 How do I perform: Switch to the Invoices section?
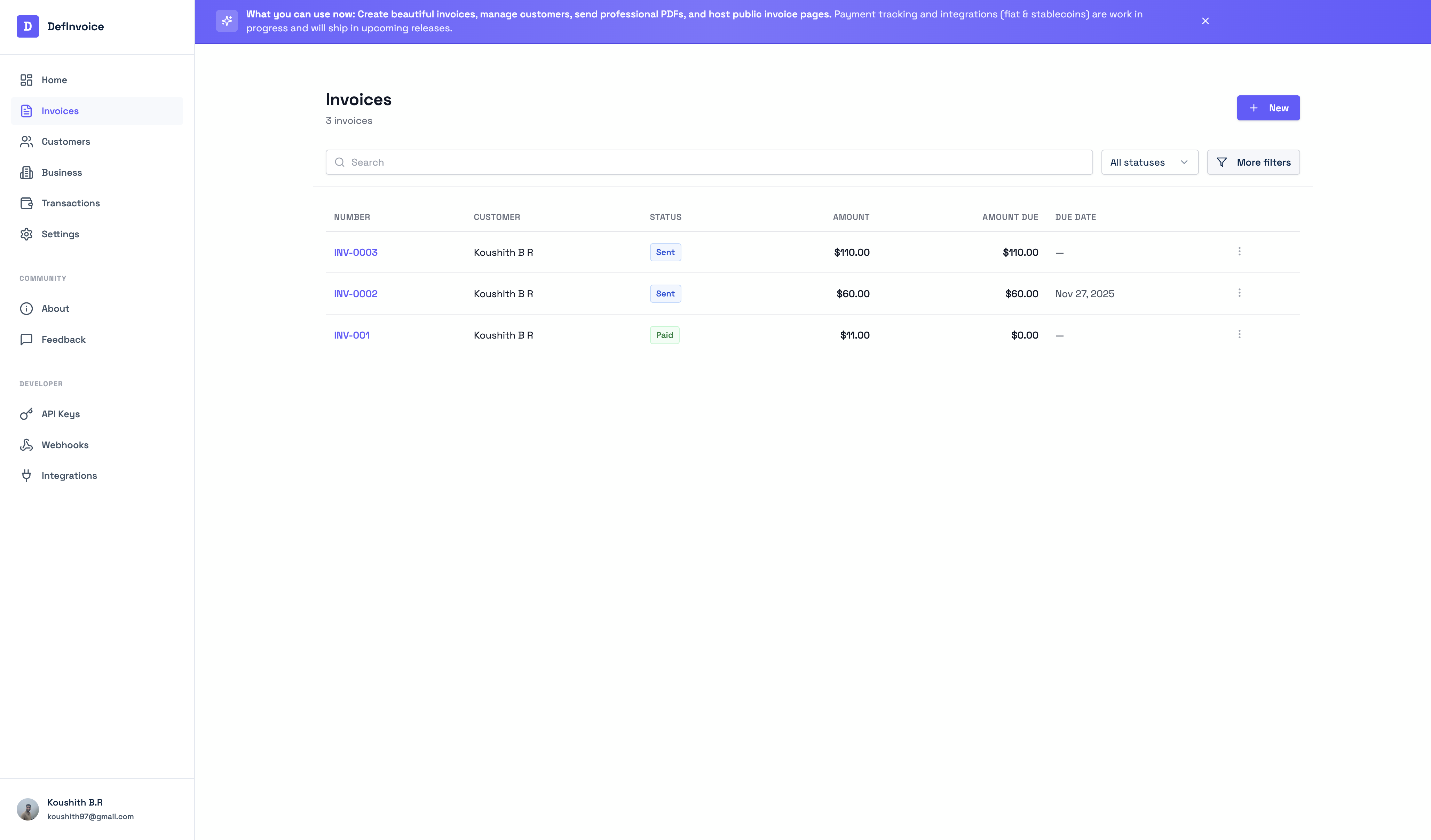(60, 111)
